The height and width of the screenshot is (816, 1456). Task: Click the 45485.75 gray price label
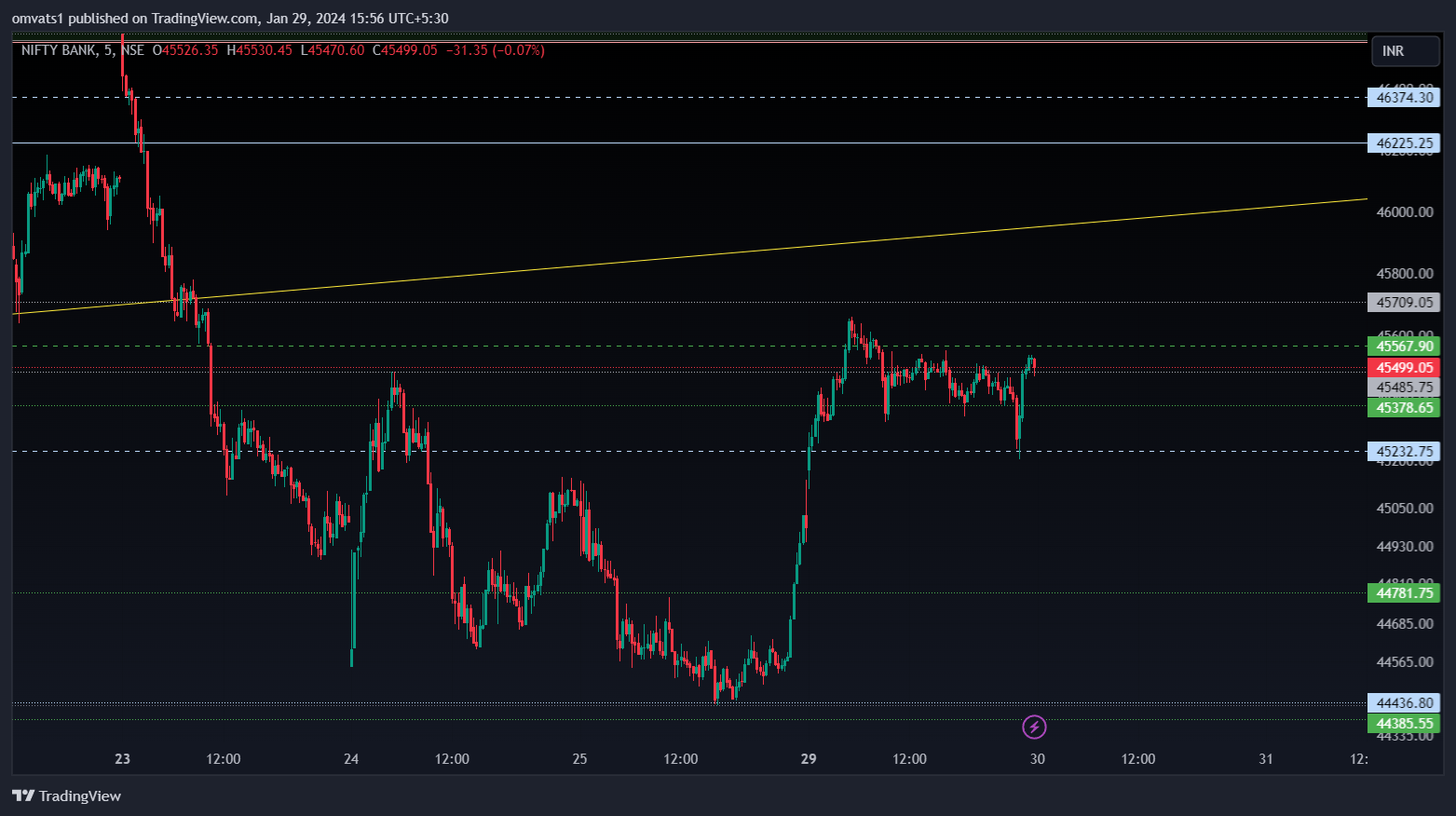pyautogui.click(x=1403, y=388)
